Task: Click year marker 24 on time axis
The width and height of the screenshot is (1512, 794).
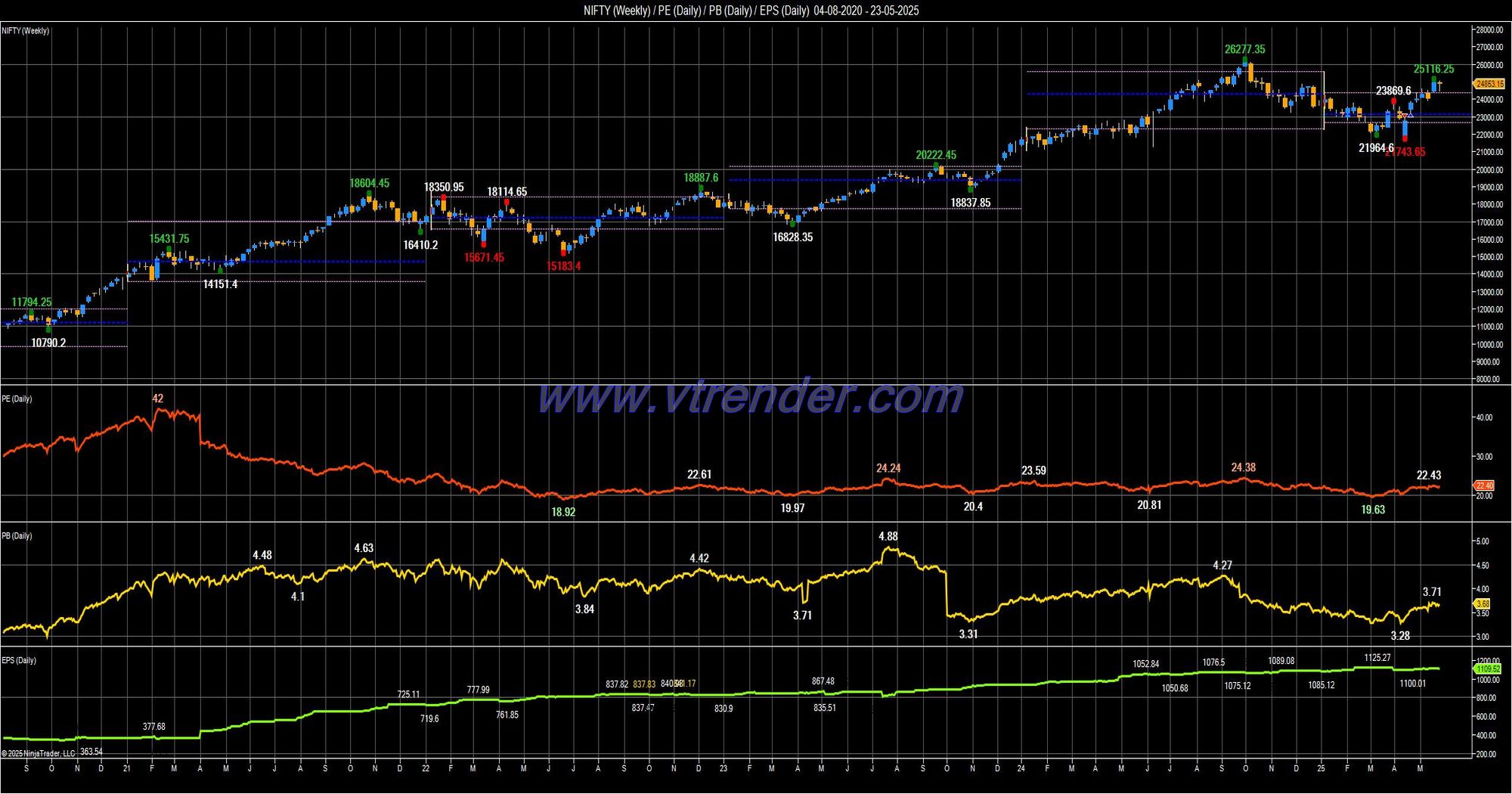Action: pos(1021,768)
